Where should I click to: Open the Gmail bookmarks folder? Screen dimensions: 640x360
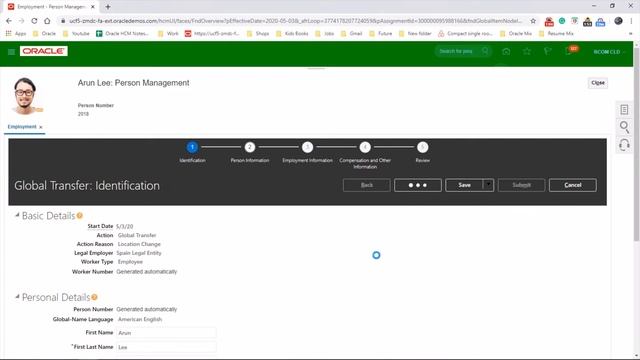point(351,33)
